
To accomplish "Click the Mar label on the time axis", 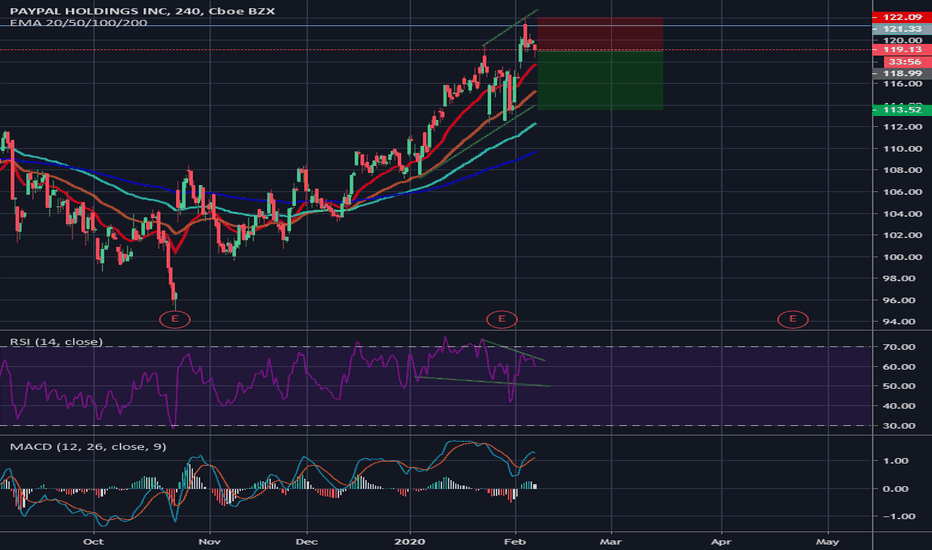I will click(x=611, y=542).
